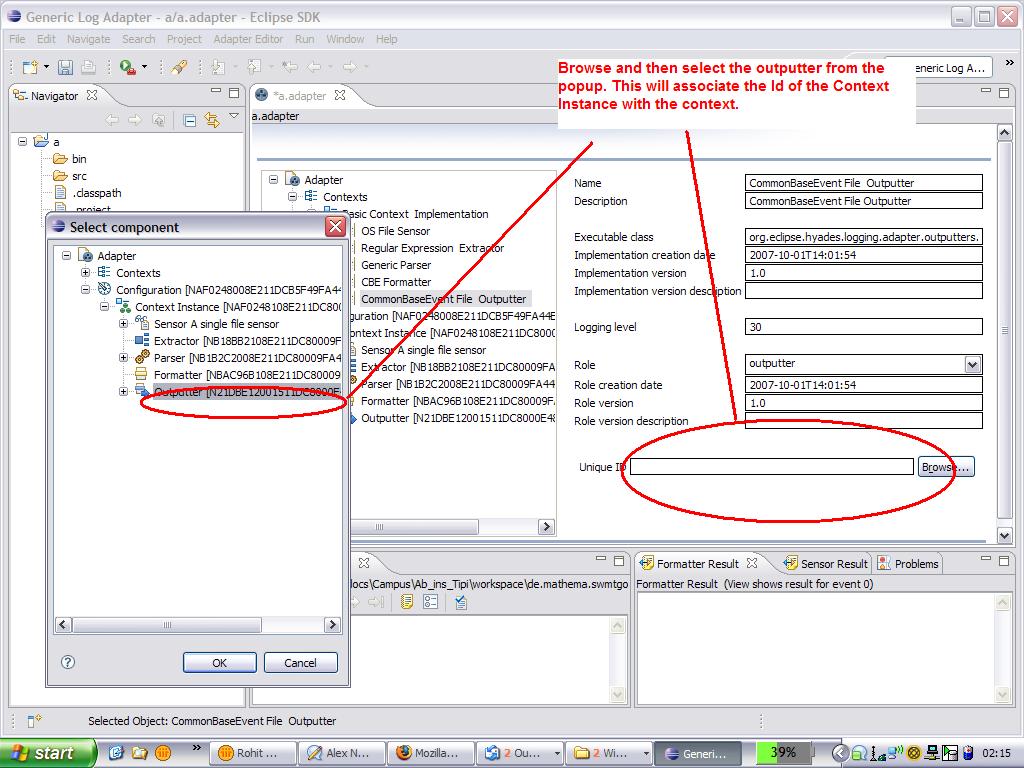Click the Formatter icon in dialog tree
Viewport: 1024px width, 768px height.
(142, 375)
